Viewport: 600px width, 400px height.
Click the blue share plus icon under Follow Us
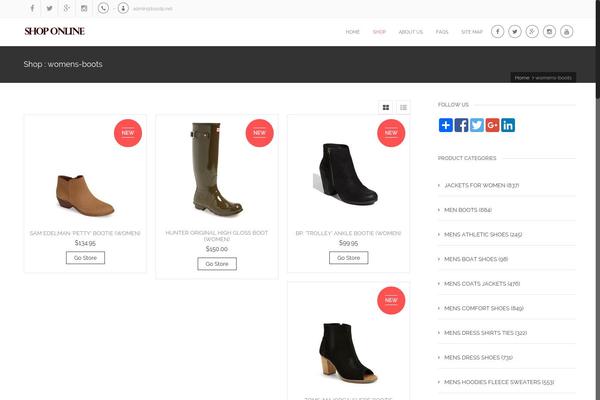[x=446, y=125]
